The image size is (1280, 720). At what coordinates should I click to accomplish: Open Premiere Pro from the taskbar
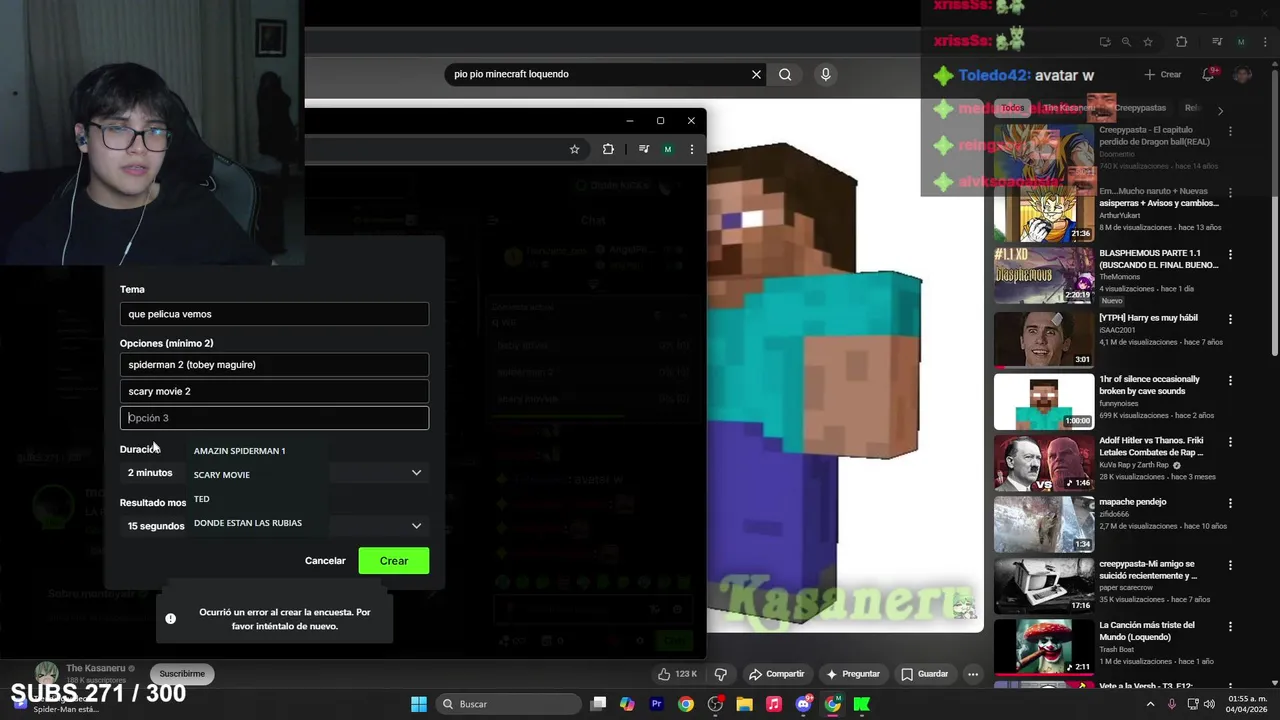click(657, 704)
